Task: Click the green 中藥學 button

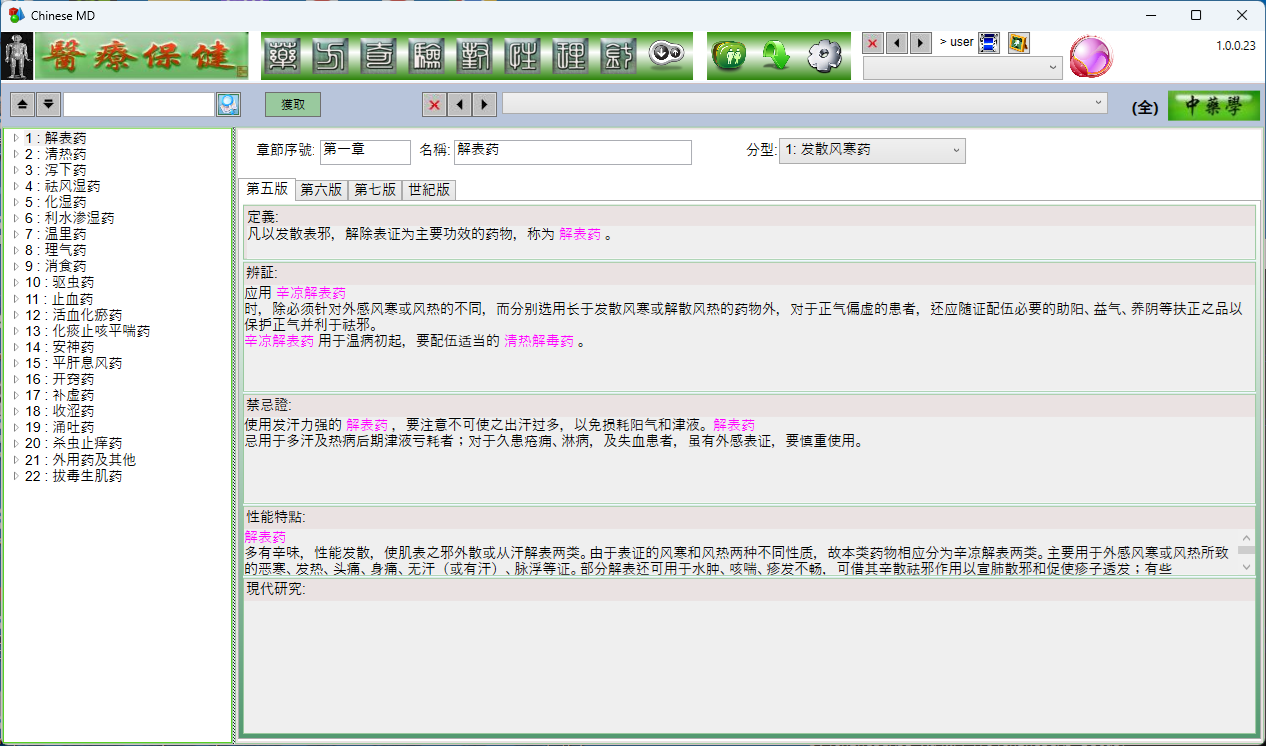Action: pos(1213,106)
